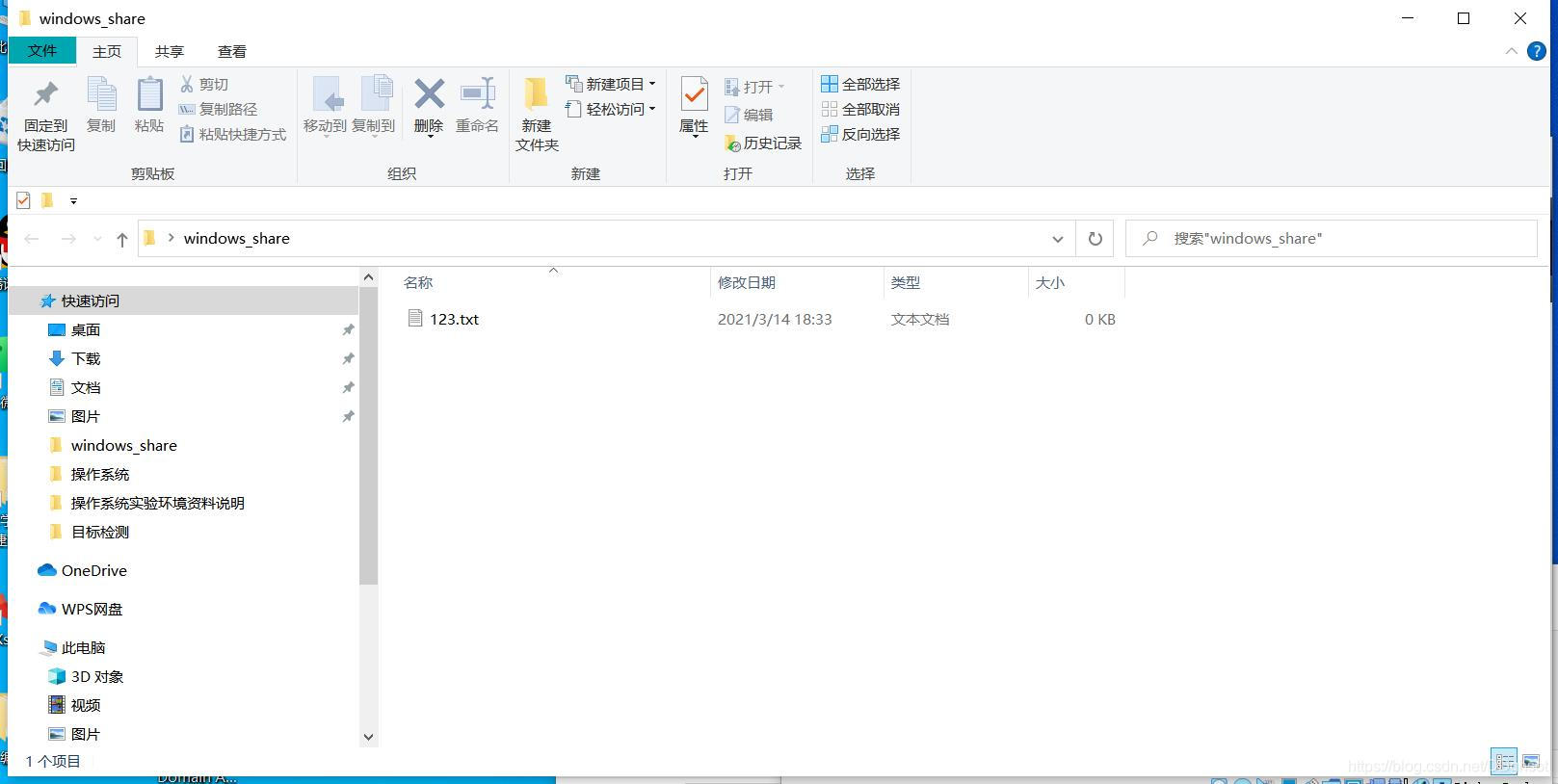Click windows_share breadcrumb in address bar

(236, 239)
